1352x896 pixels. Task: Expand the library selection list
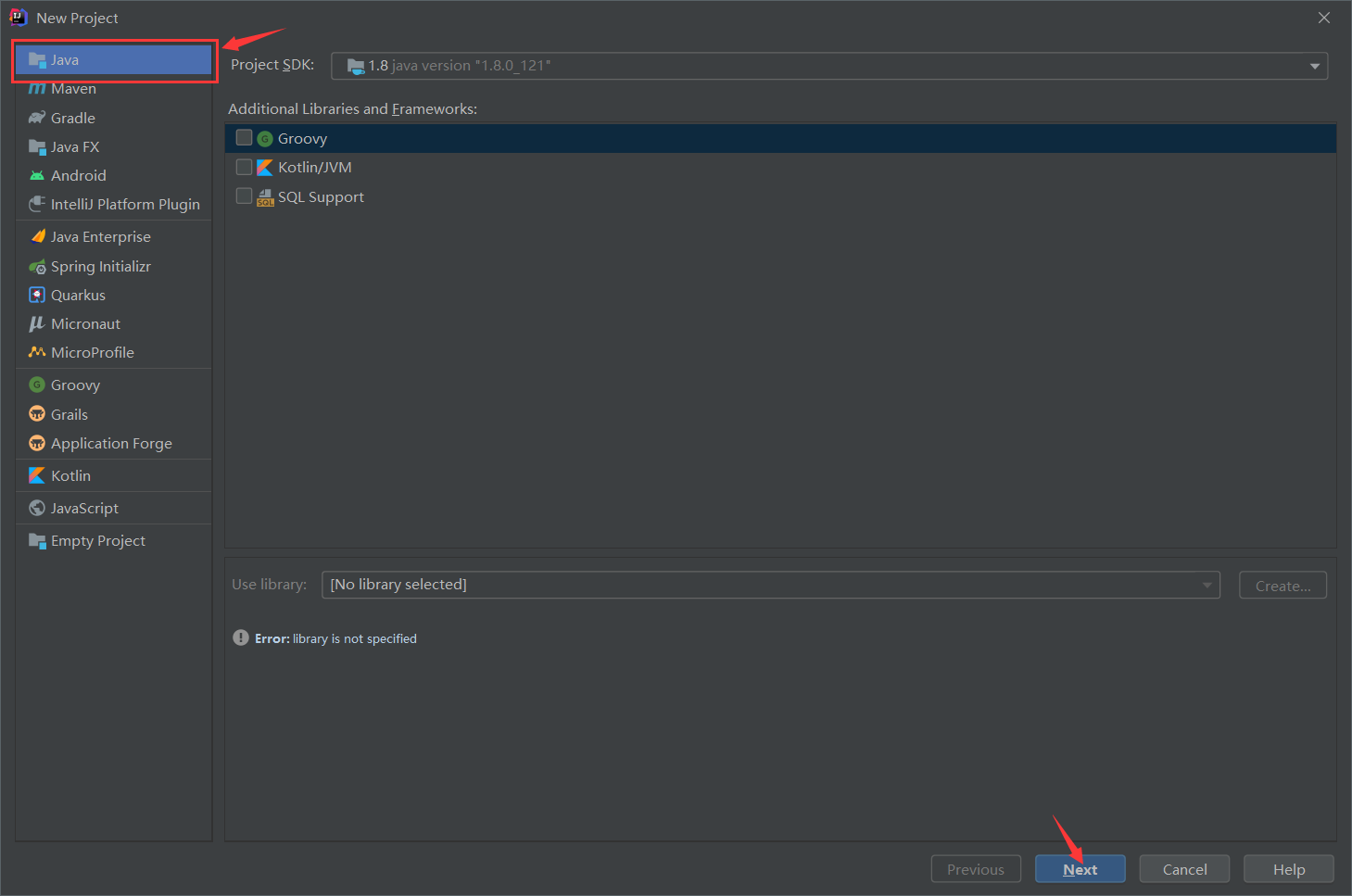[x=1206, y=584]
